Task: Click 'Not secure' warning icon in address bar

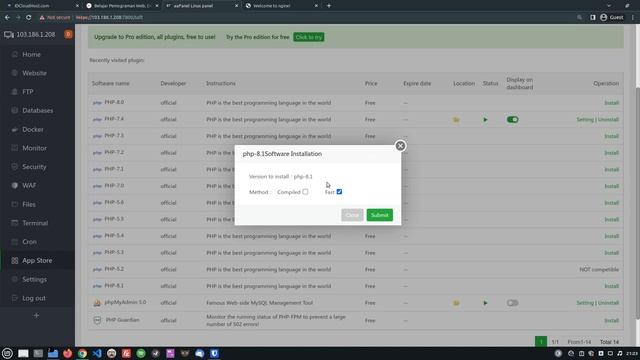Action: (42, 18)
